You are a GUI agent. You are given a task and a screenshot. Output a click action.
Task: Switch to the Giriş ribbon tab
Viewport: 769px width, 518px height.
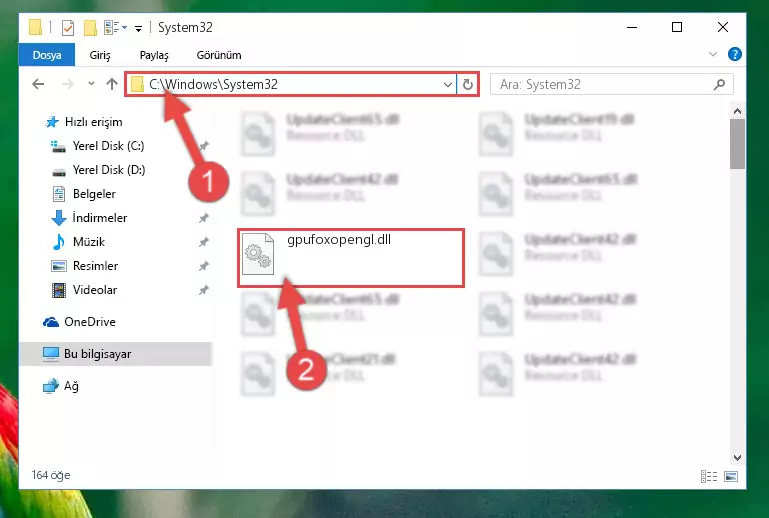coord(100,55)
